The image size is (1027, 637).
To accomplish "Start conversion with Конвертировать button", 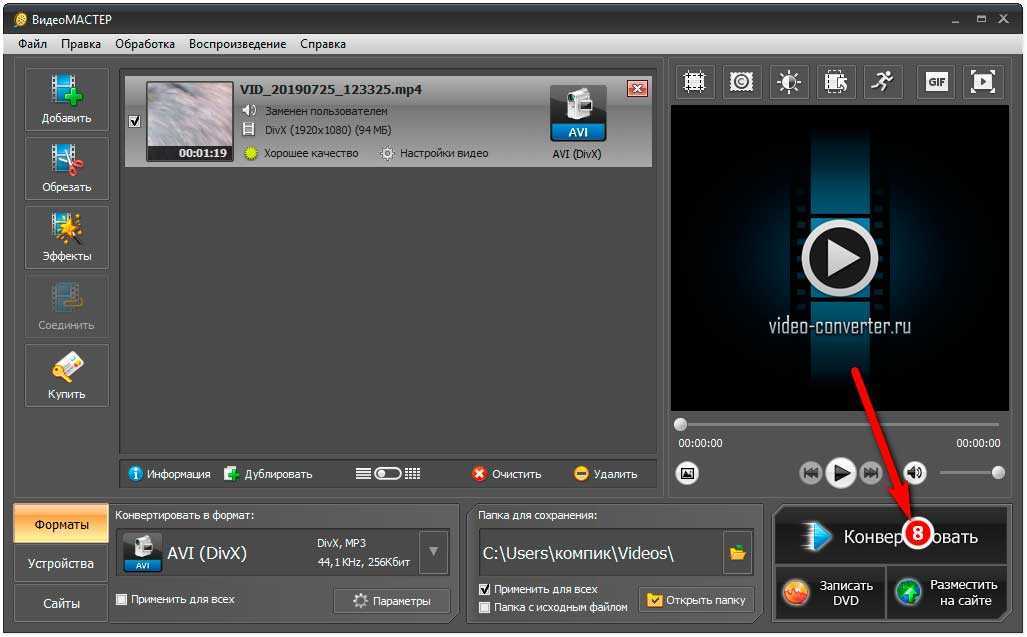I will (891, 536).
